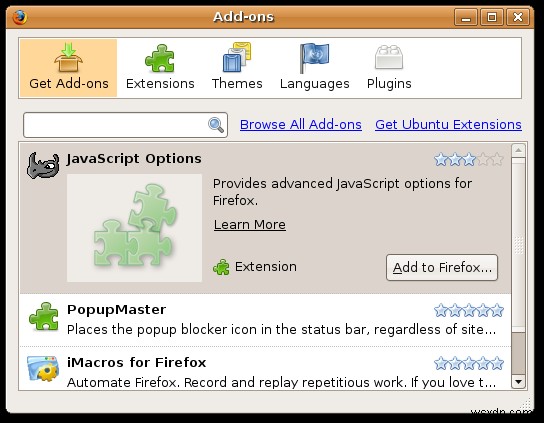
Task: Click the Get Add-ons box icon
Action: pyautogui.click(x=68, y=57)
